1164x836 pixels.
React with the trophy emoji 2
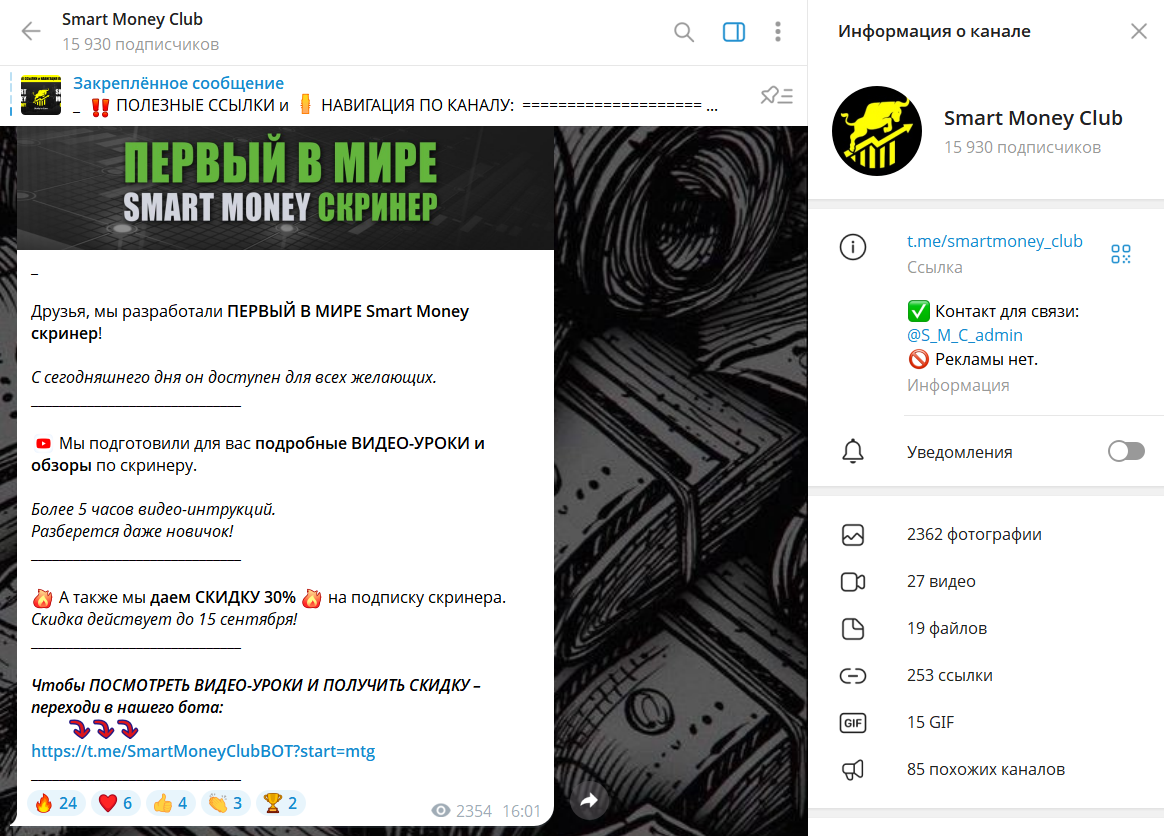[281, 803]
